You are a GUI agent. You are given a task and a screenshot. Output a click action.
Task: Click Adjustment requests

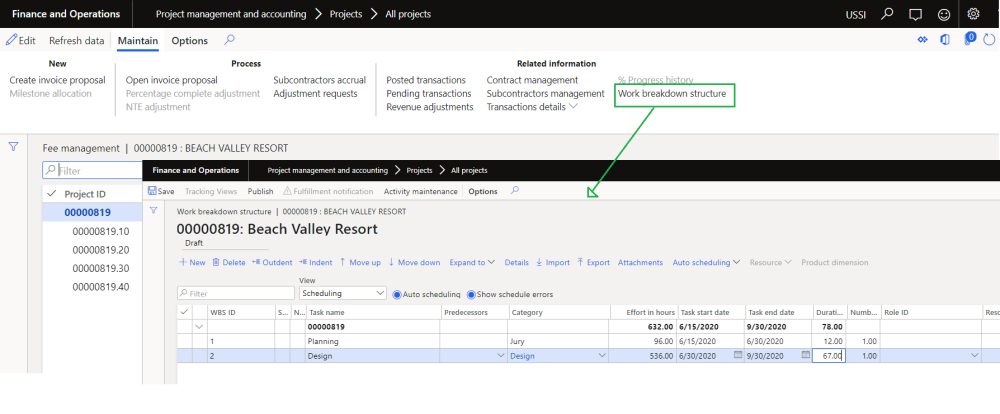[315, 93]
